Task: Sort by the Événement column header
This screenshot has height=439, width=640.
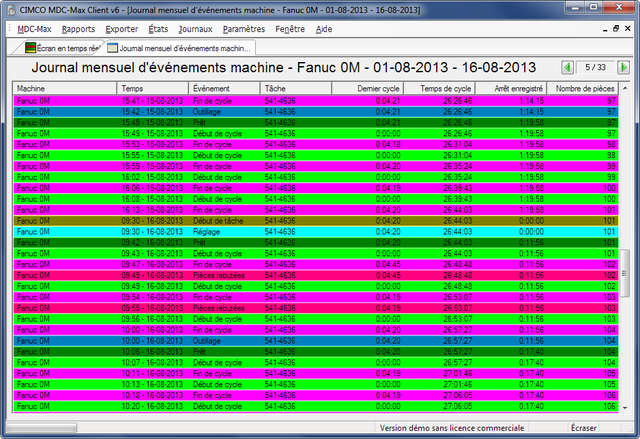Action: point(224,88)
